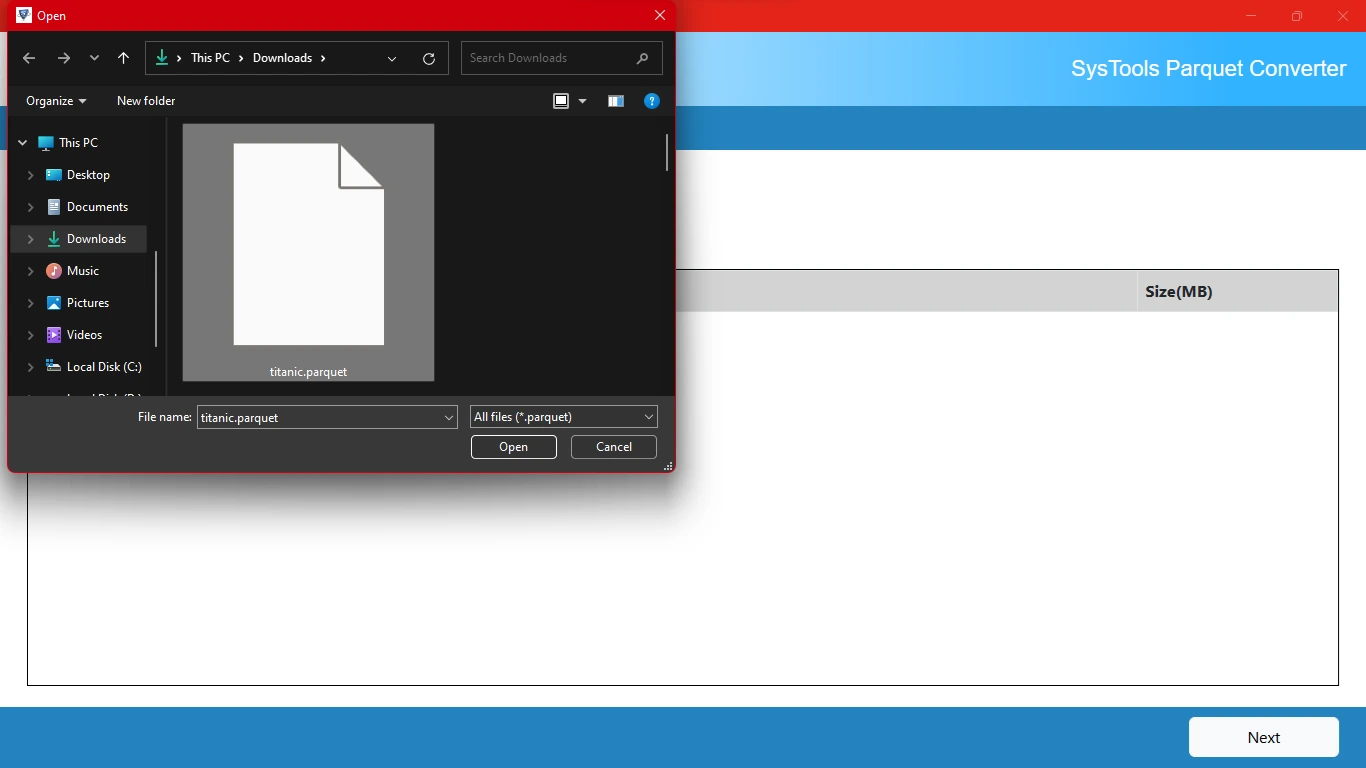Image resolution: width=1366 pixels, height=768 pixels.
Task: Expand the Local Disk (C:) node
Action: (30, 367)
